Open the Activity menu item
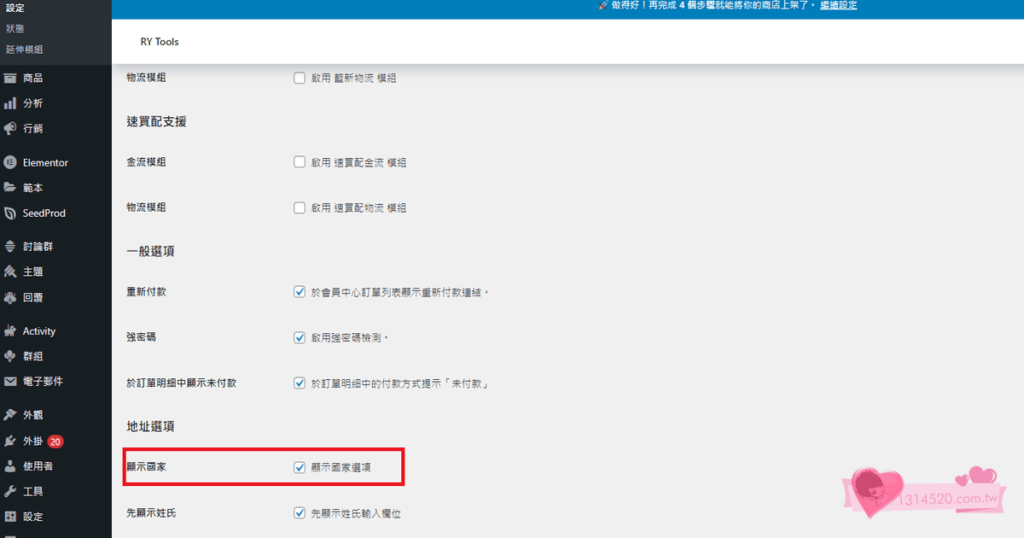 coord(39,331)
